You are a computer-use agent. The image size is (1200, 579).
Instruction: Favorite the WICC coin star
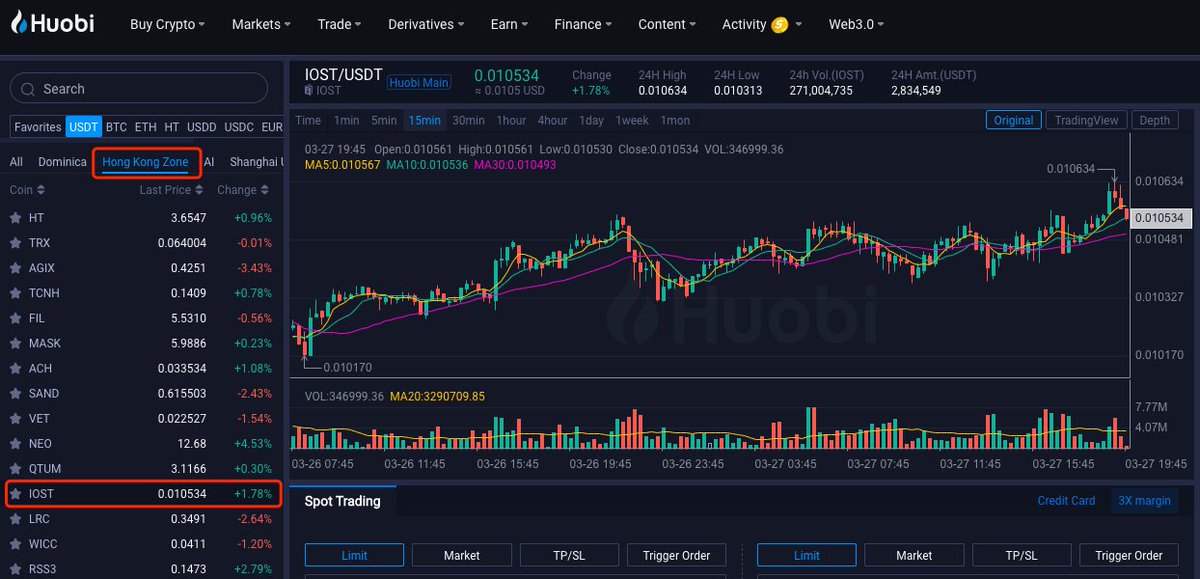(x=14, y=544)
